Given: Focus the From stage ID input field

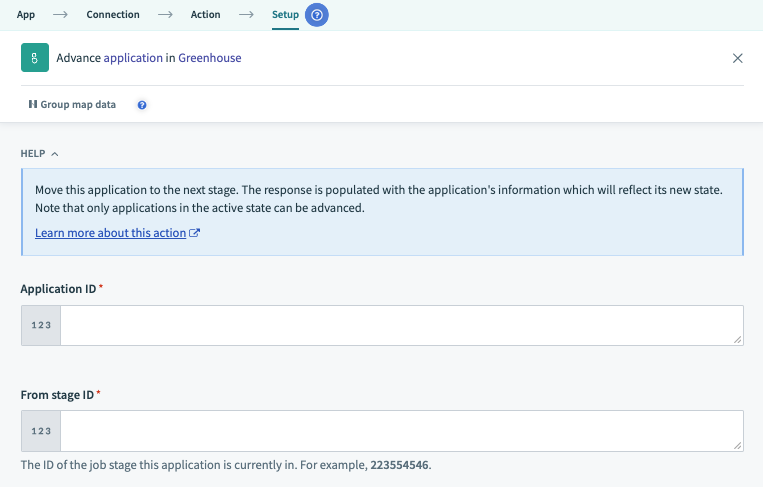Looking at the screenshot, I should coord(400,430).
